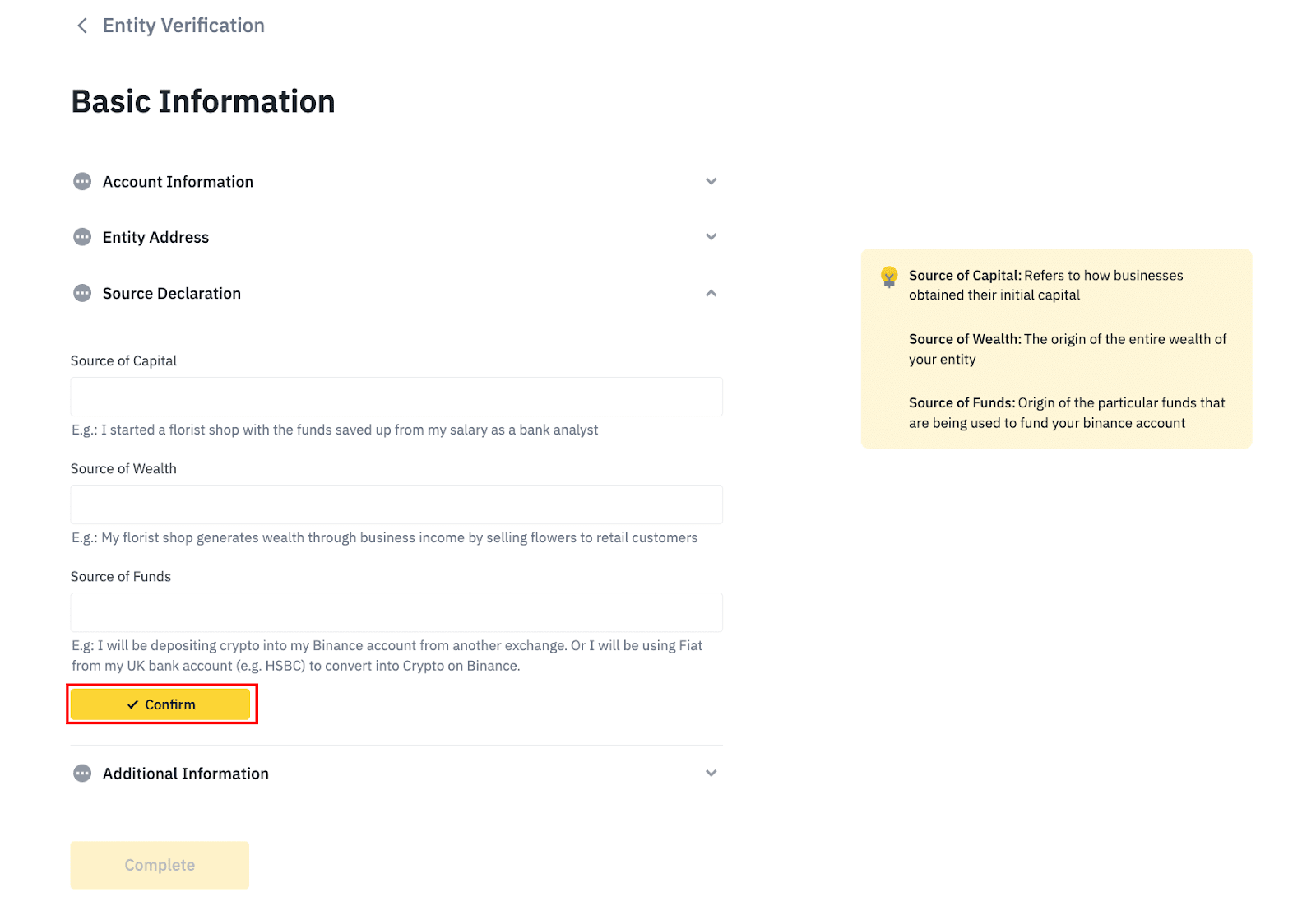Expand the Entity Address section chevron

[711, 237]
